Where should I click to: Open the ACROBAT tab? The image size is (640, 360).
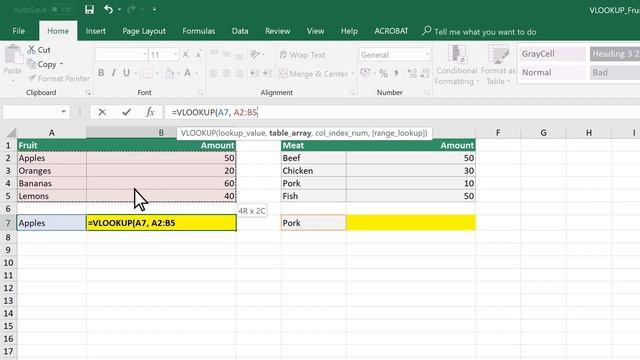pyautogui.click(x=391, y=31)
